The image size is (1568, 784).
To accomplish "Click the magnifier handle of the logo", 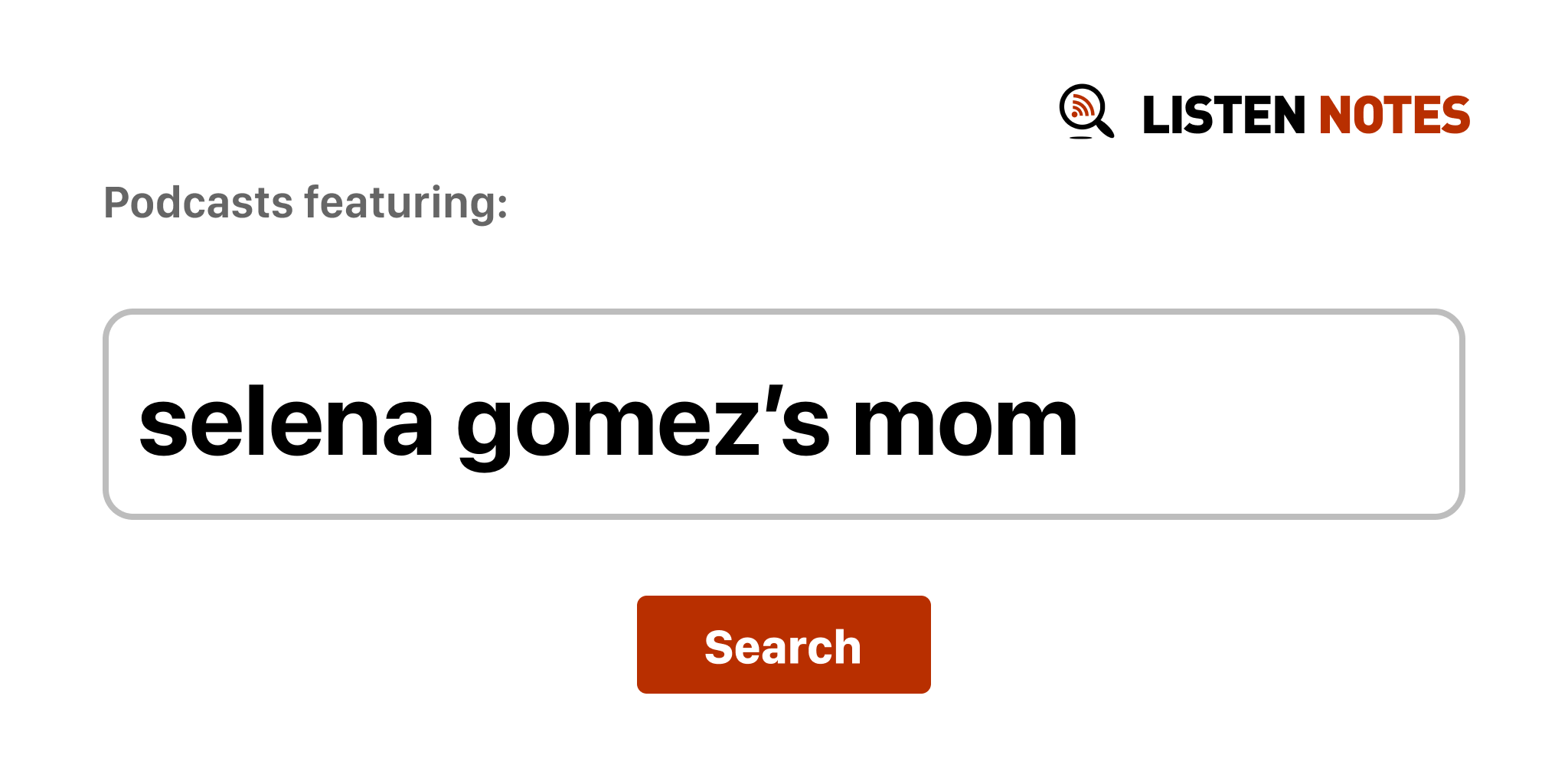I will tap(1105, 128).
